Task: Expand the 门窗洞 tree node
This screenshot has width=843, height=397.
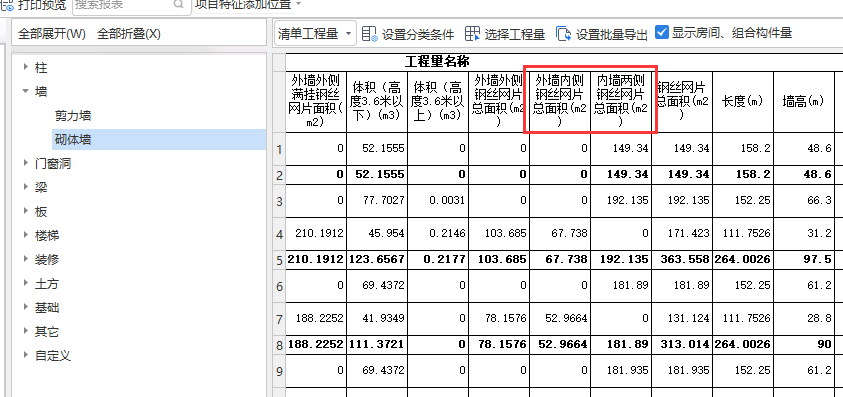Action: coord(25,163)
